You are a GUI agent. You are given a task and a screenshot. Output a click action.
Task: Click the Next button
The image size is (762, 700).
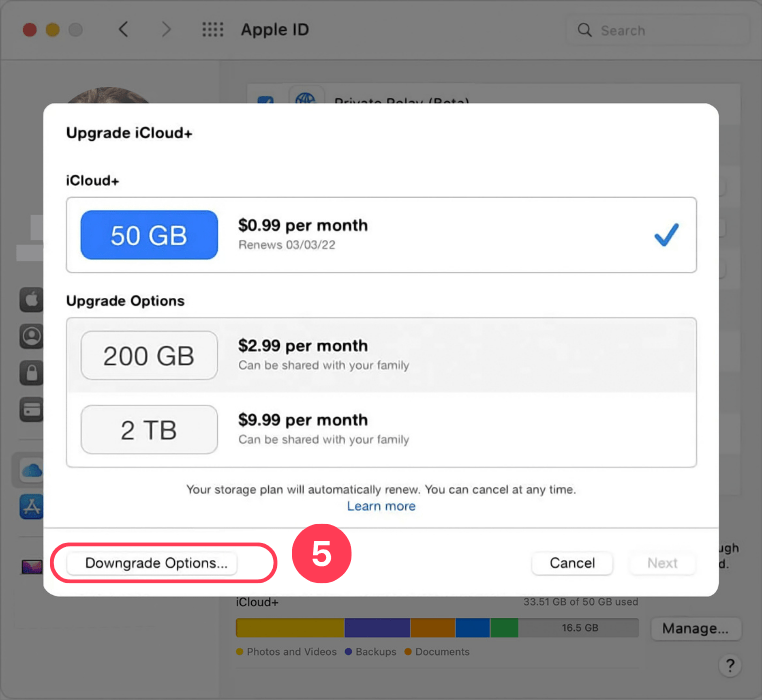(662, 563)
